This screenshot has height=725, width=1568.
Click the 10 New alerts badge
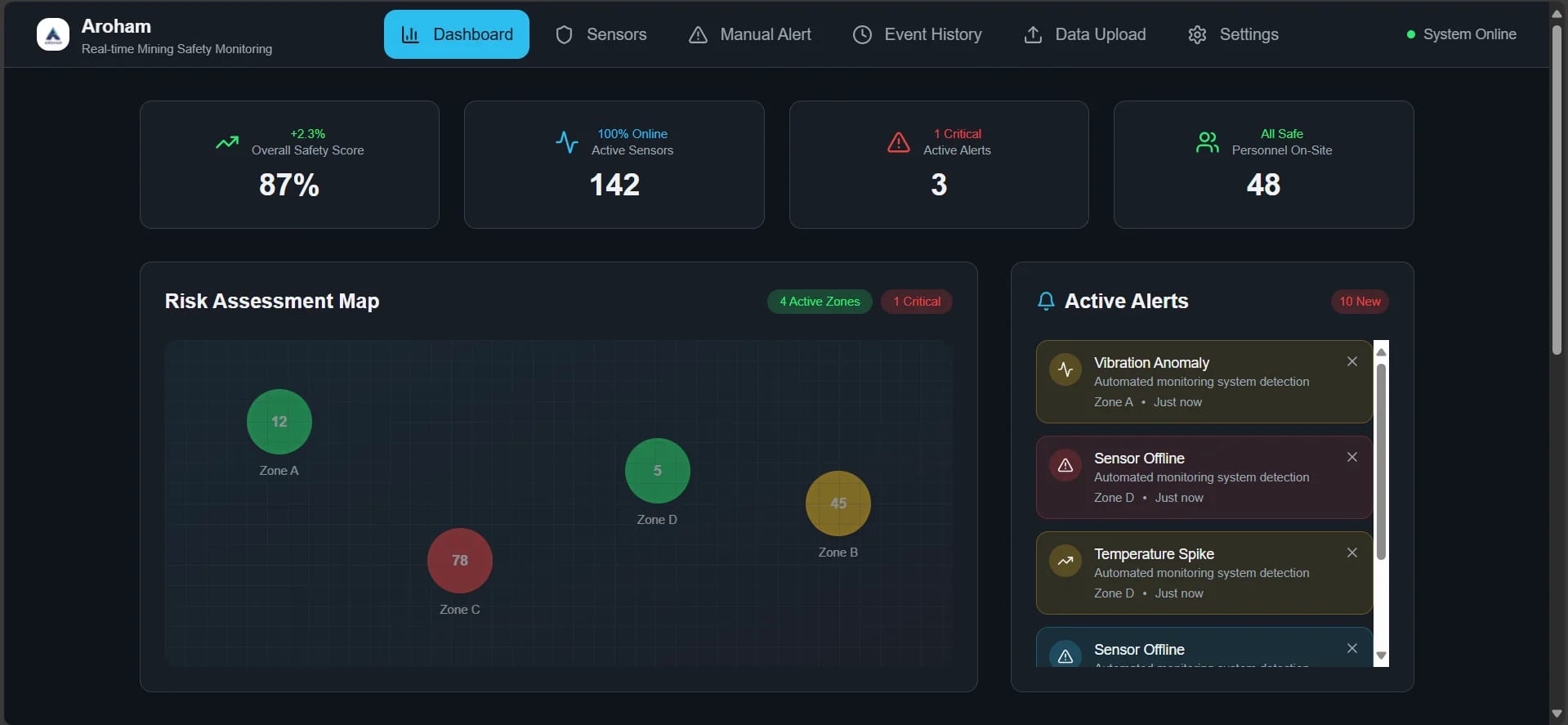[1360, 302]
